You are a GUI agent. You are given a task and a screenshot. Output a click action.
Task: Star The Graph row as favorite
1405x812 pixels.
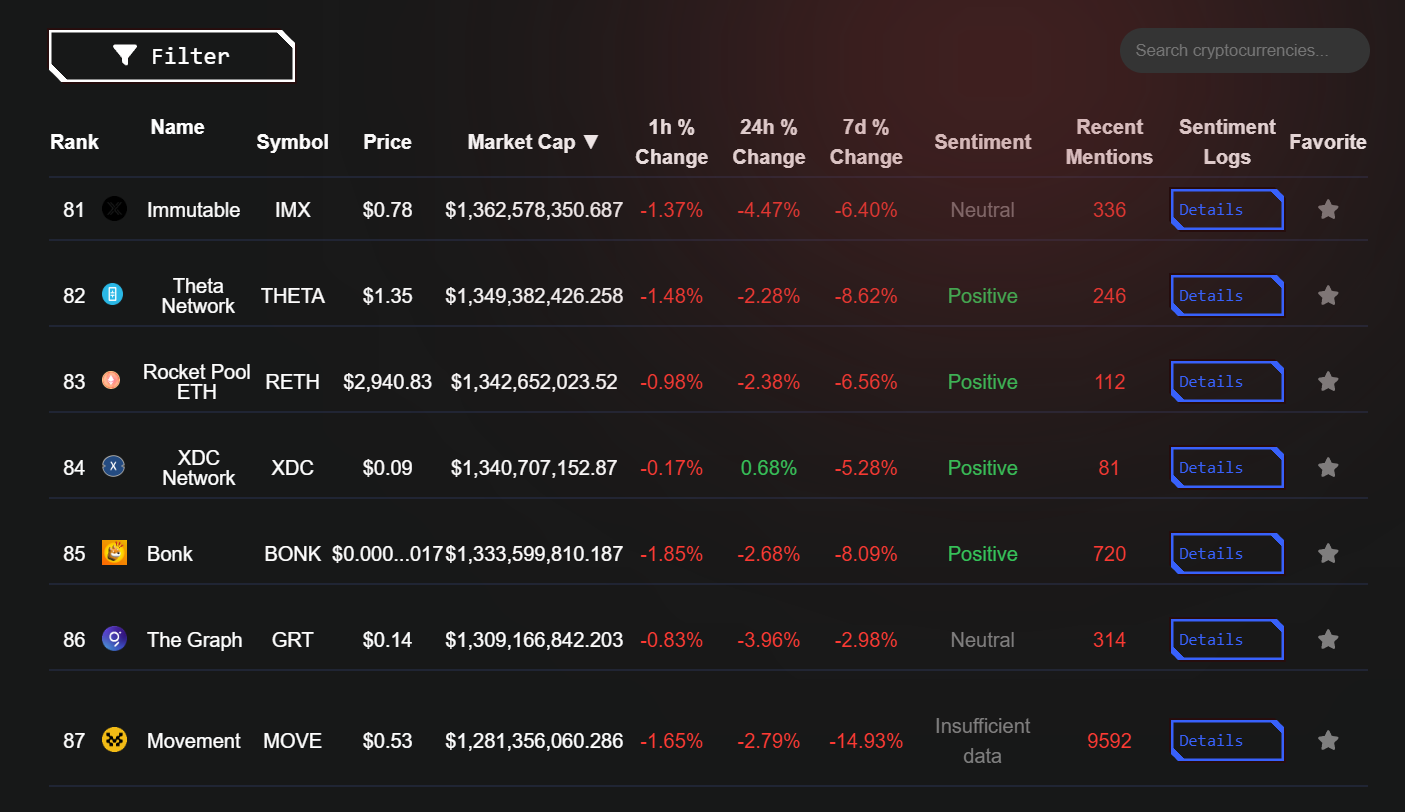[1328, 639]
